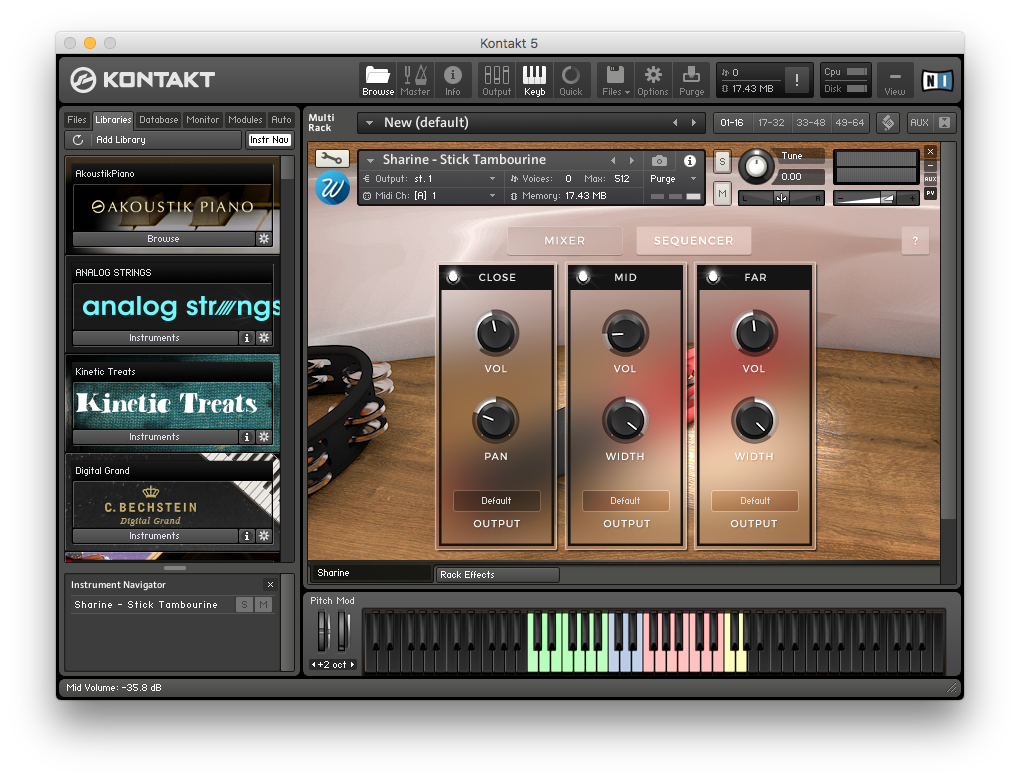Viewport: 1020px width, 780px height.
Task: Click the Wavesfactory W logo
Action: click(332, 188)
